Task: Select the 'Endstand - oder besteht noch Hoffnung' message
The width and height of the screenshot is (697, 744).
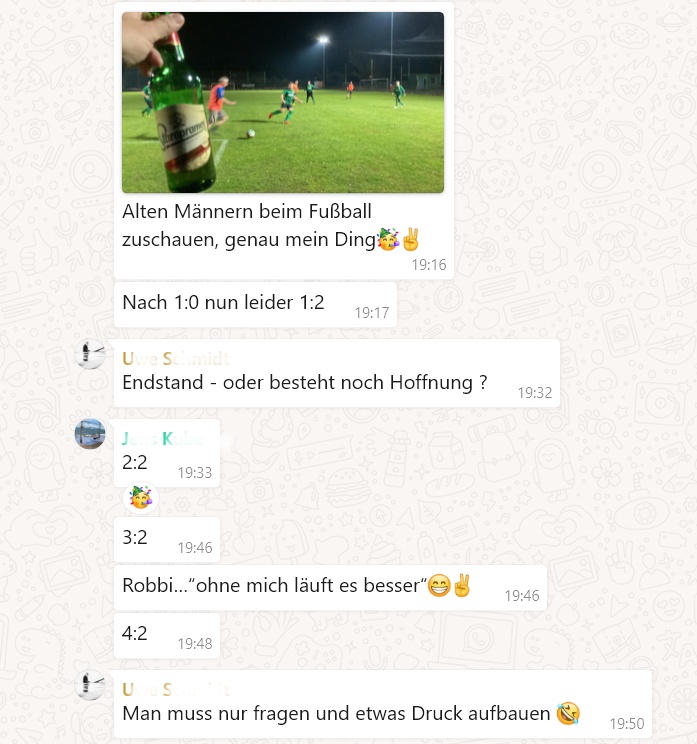Action: (337, 372)
